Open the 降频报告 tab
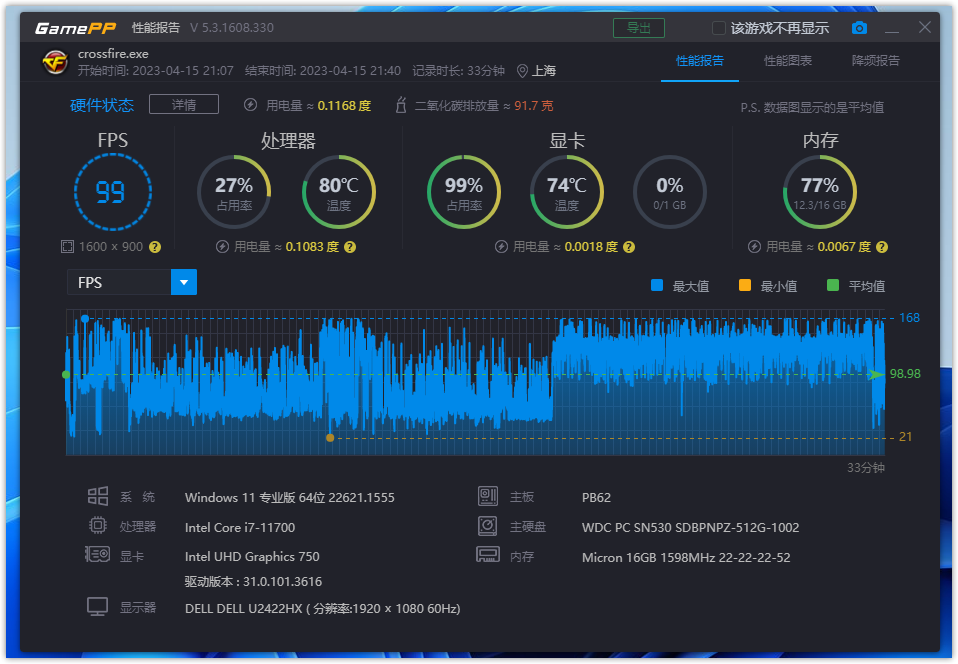 point(876,60)
